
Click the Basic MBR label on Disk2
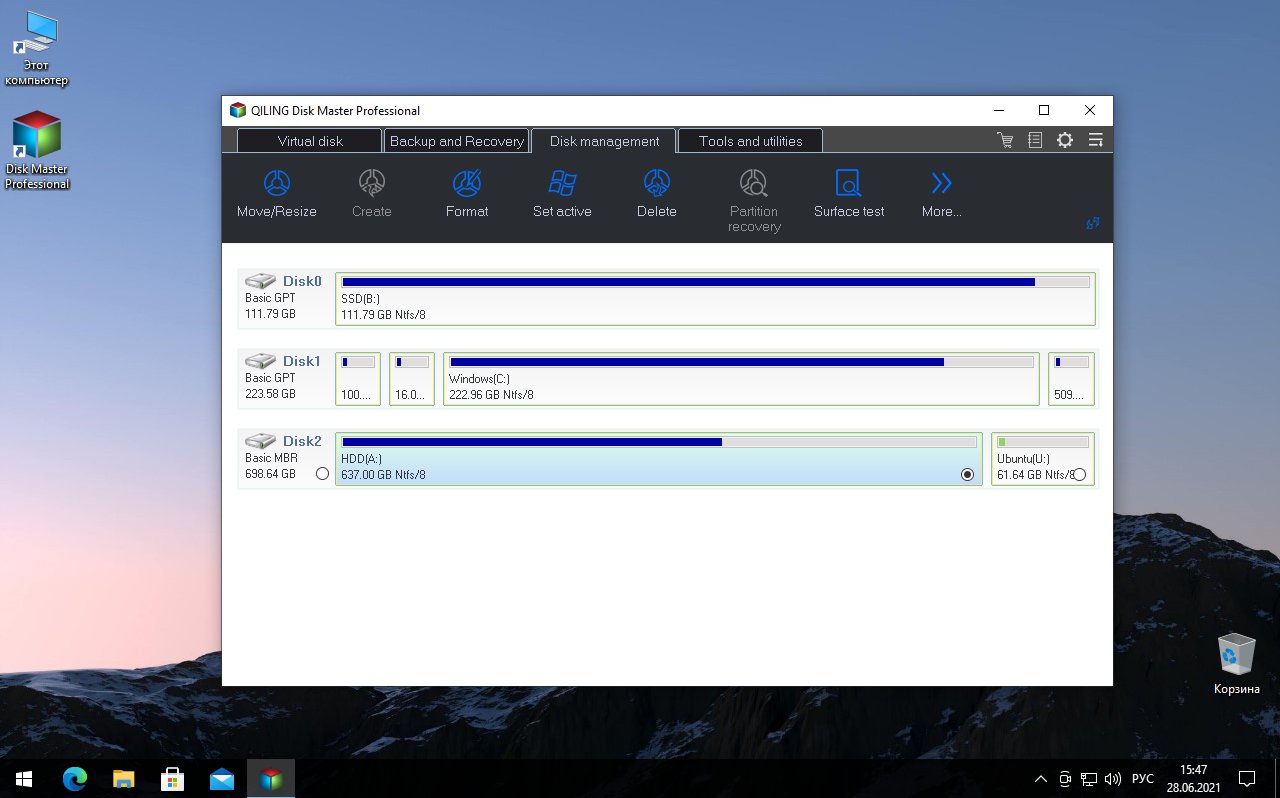272,458
